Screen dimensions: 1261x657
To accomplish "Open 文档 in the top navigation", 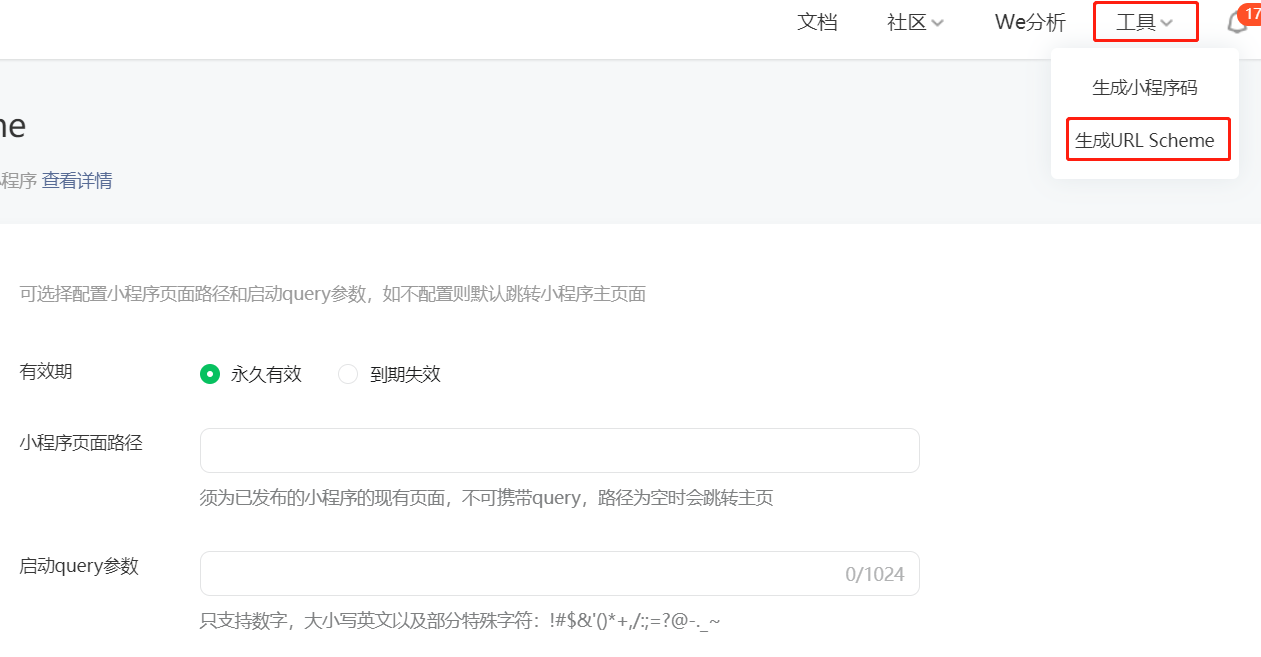I will click(x=817, y=22).
